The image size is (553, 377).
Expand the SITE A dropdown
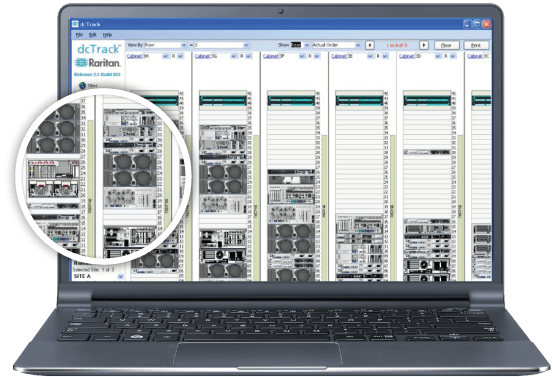coord(120,276)
